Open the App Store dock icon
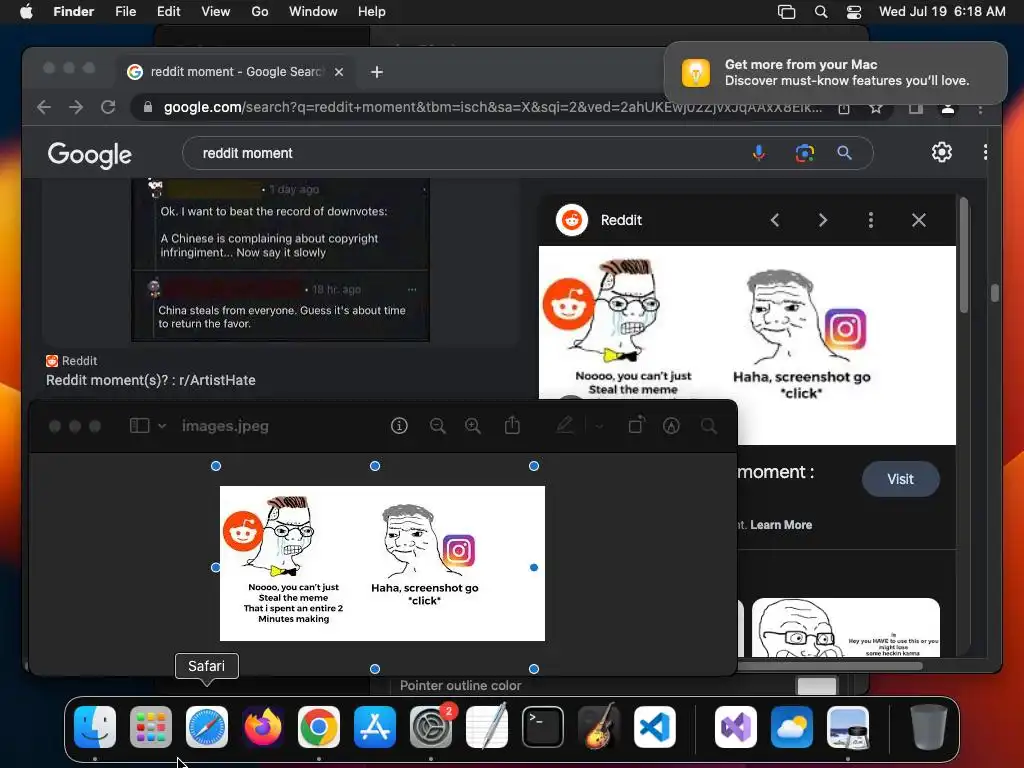Viewport: 1024px width, 768px height. (x=375, y=726)
